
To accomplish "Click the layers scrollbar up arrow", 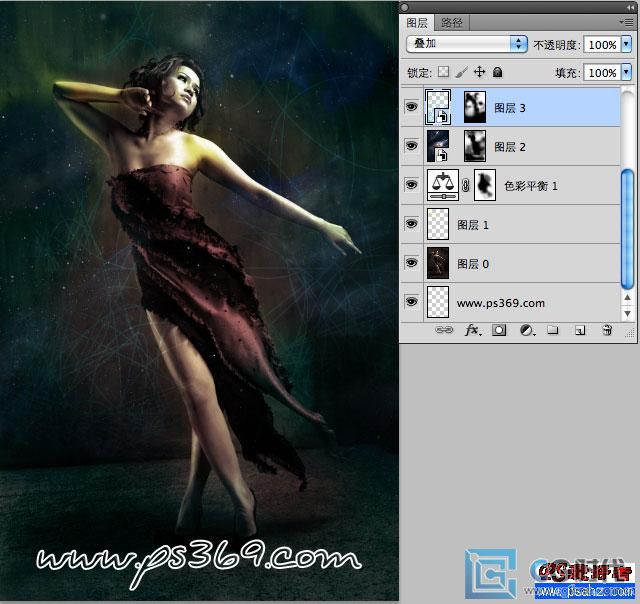I will (627, 298).
